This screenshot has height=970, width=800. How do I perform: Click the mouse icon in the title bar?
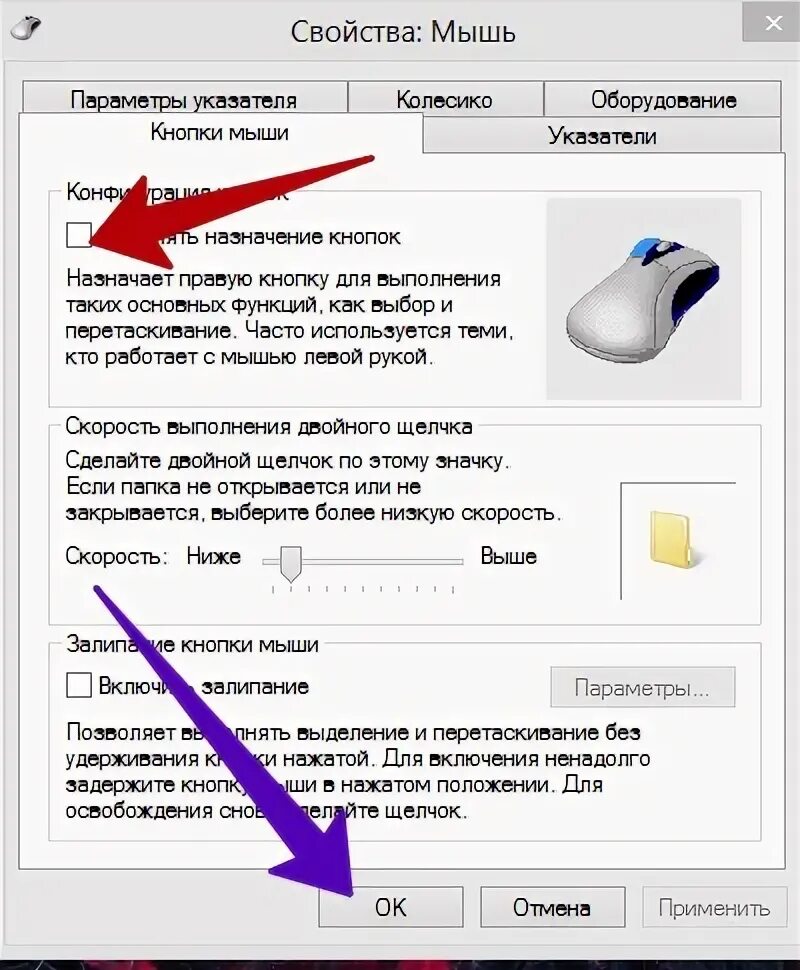[26, 28]
